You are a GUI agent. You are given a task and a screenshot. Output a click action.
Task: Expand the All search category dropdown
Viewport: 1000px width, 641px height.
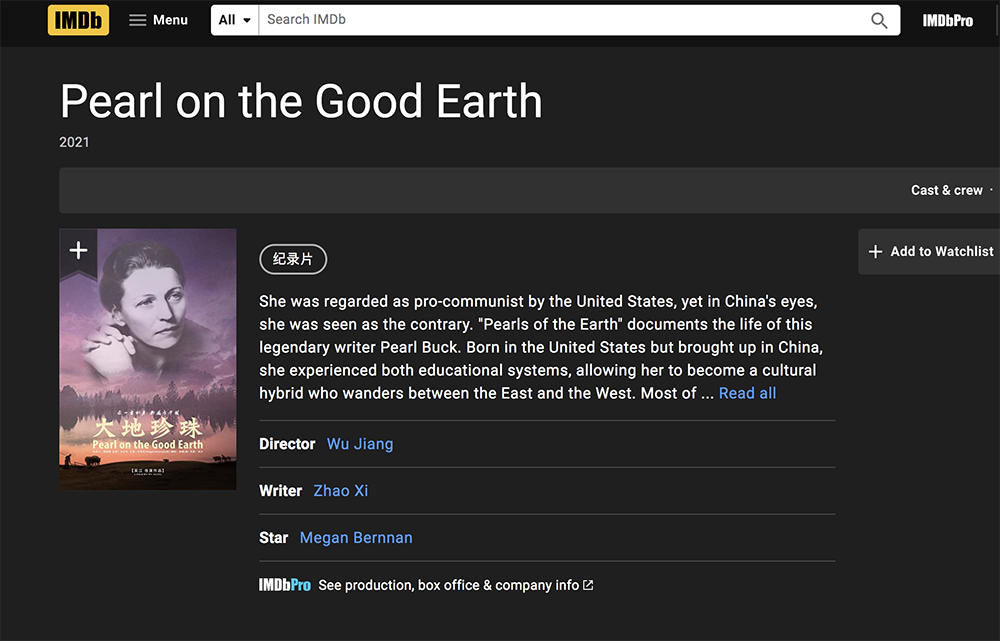(234, 20)
